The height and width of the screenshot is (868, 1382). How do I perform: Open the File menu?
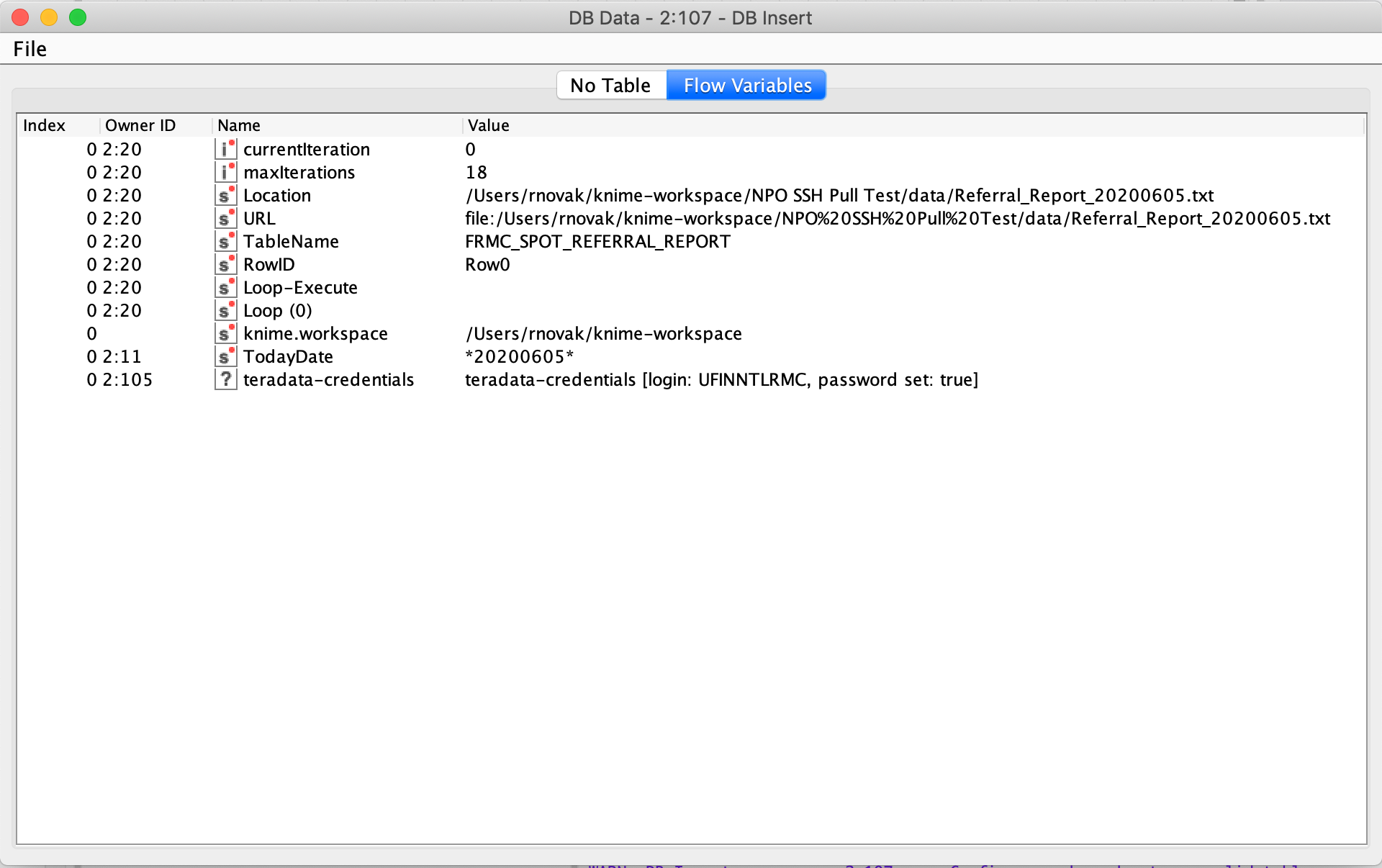pyautogui.click(x=30, y=49)
